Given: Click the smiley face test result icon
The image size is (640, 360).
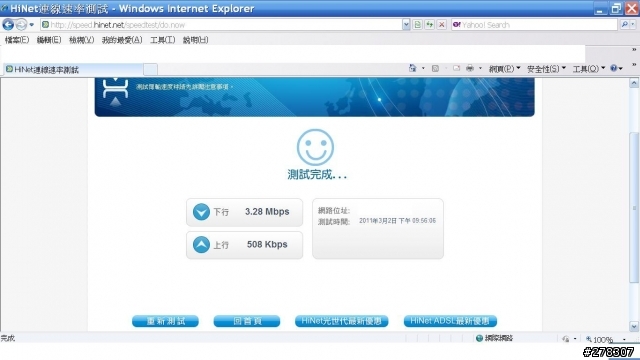Looking at the screenshot, I should pos(315,147).
